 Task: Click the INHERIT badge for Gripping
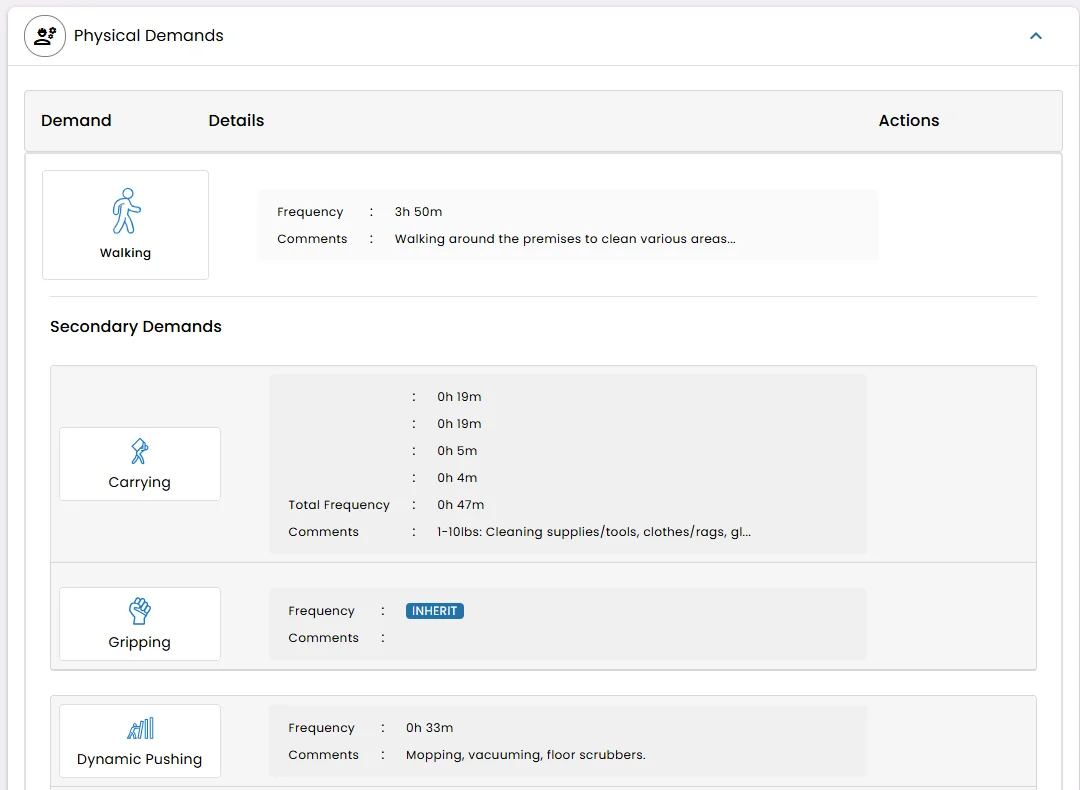[435, 611]
